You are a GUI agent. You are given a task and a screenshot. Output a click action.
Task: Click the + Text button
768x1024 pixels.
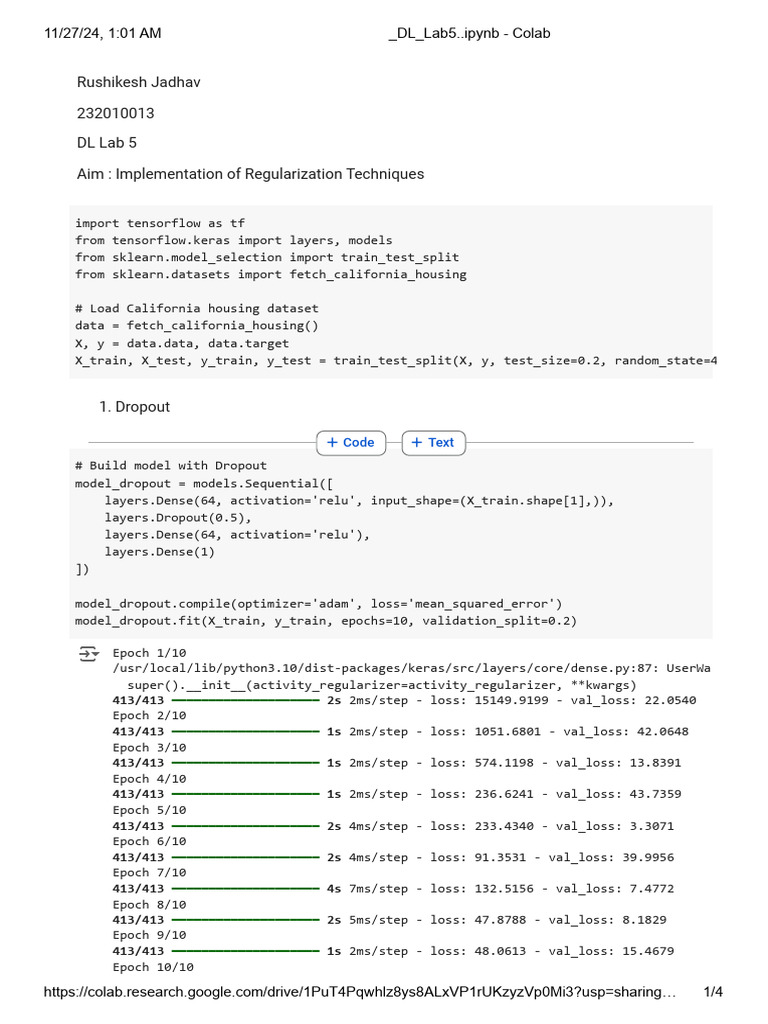coord(433,443)
